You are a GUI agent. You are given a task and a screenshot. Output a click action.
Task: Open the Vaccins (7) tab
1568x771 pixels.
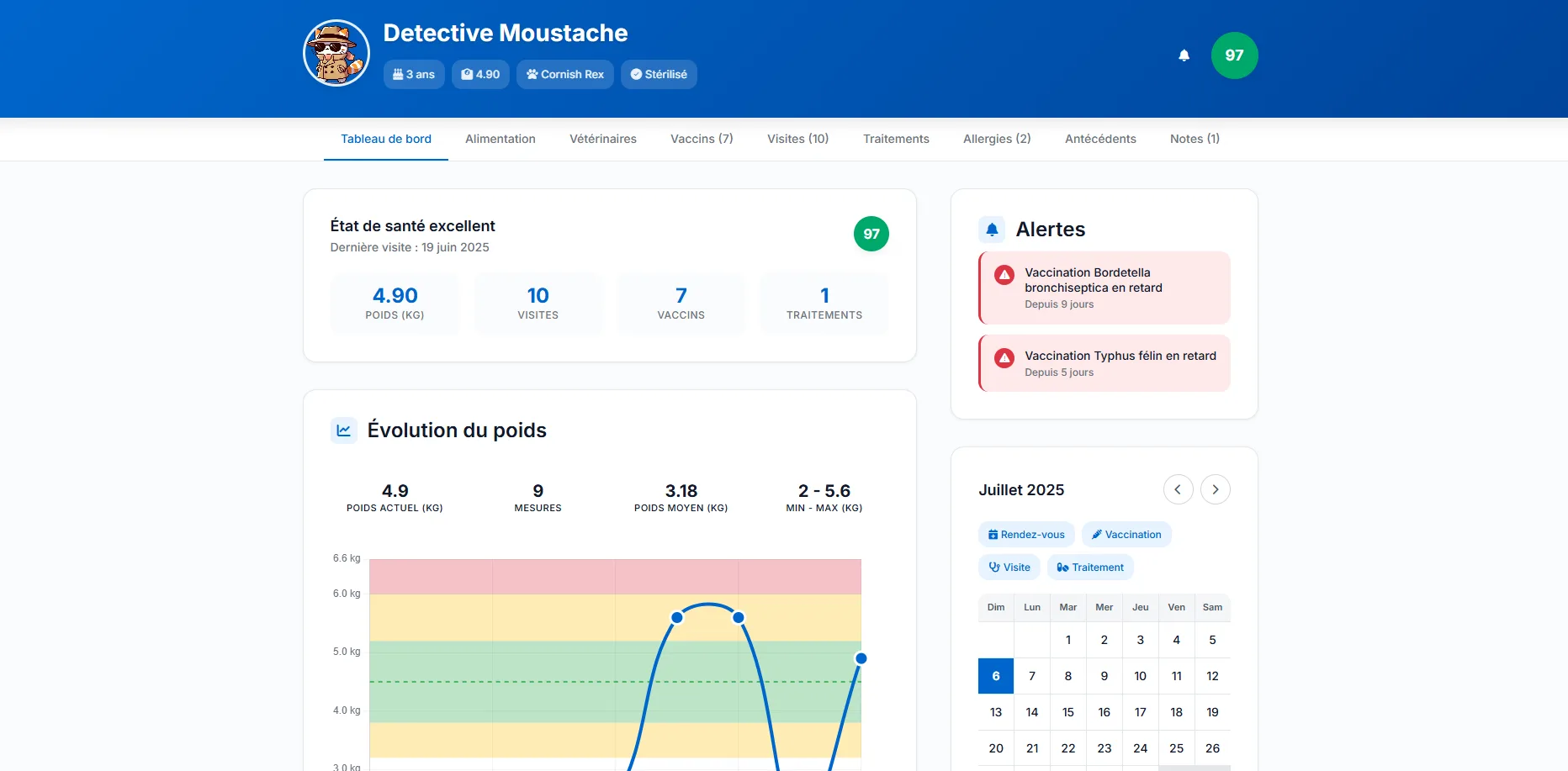(702, 139)
